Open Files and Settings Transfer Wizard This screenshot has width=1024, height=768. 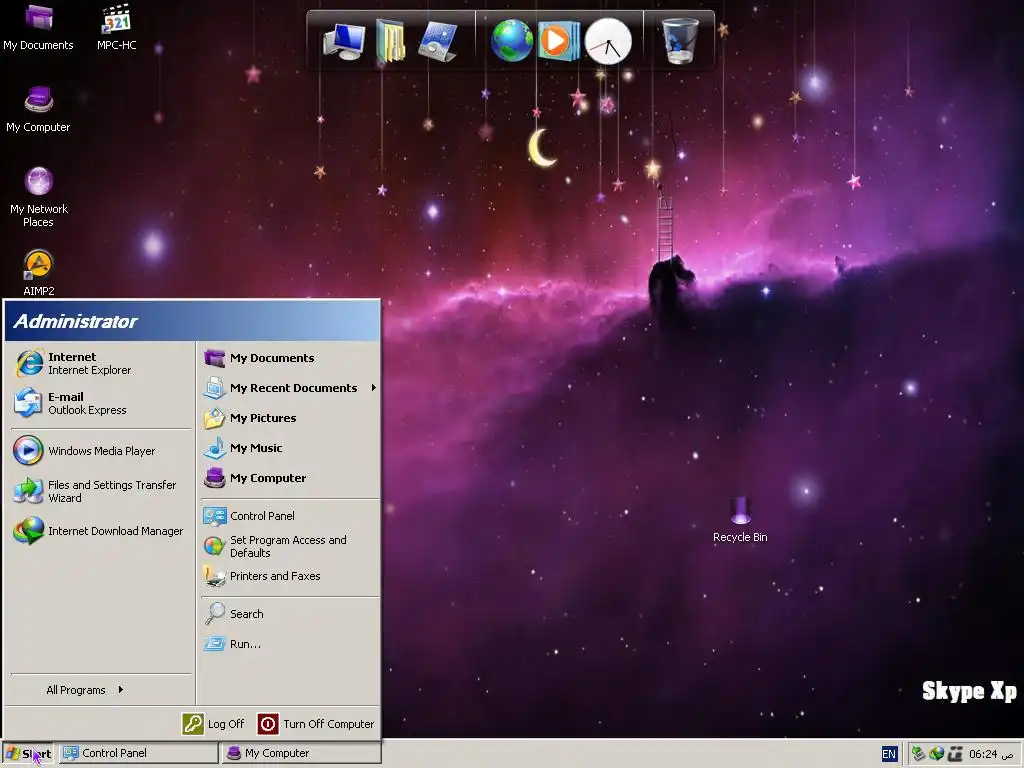pyautogui.click(x=101, y=491)
